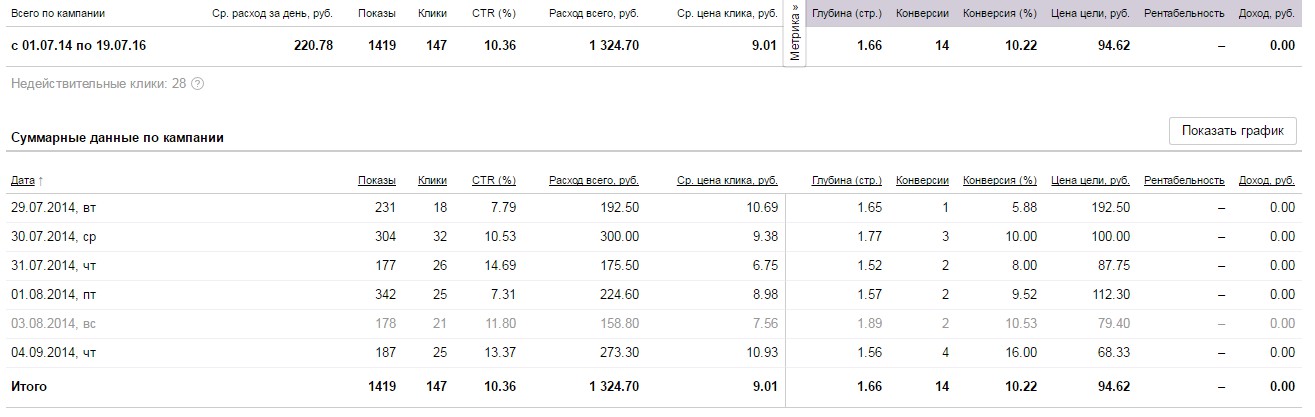Click the 342 impressions value for 01.08.2014
1315x417 pixels.
pos(385,295)
